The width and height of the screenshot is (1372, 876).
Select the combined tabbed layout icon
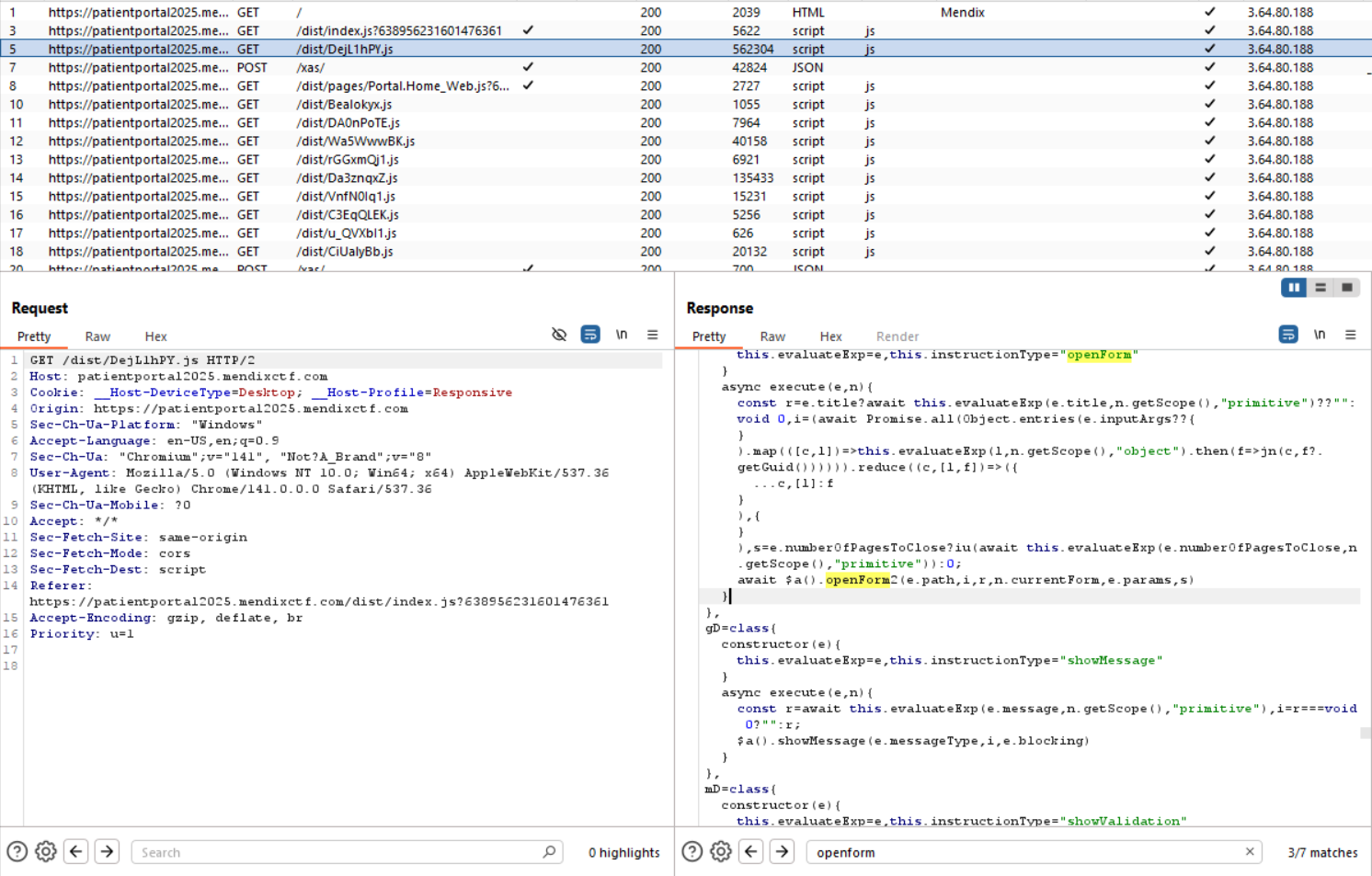1347,288
